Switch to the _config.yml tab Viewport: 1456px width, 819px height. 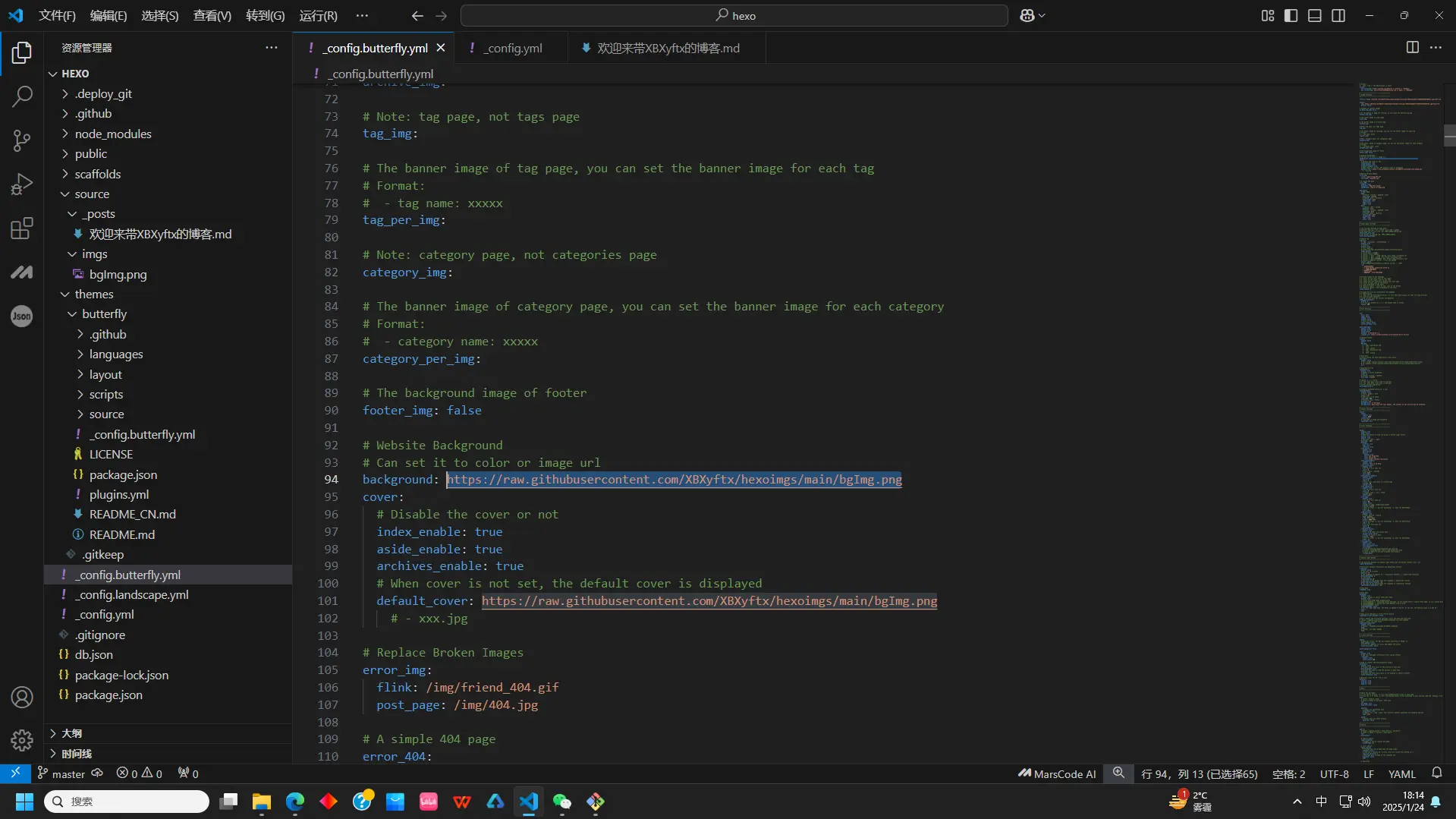[x=514, y=48]
